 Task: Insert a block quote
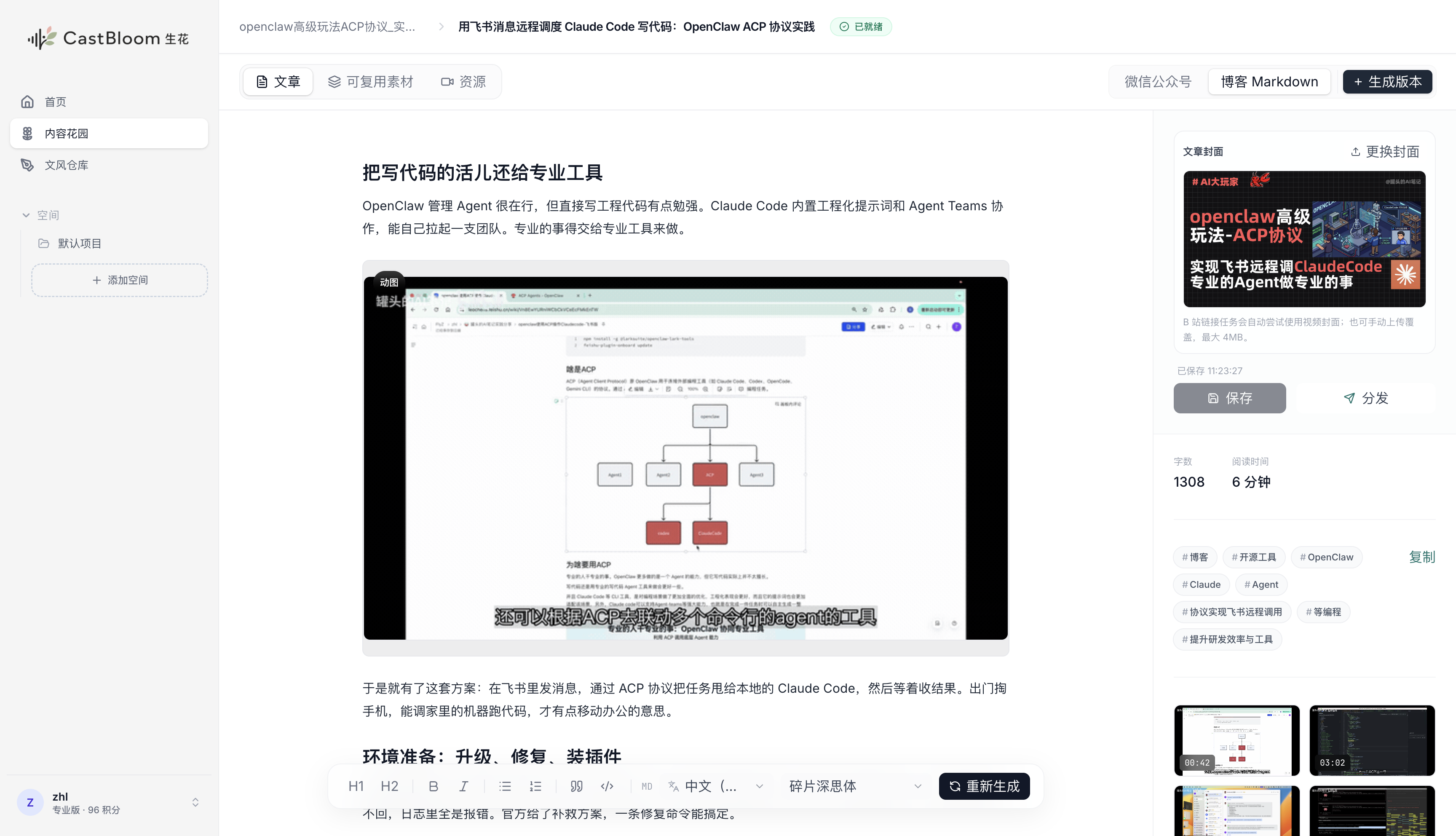pyautogui.click(x=577, y=786)
